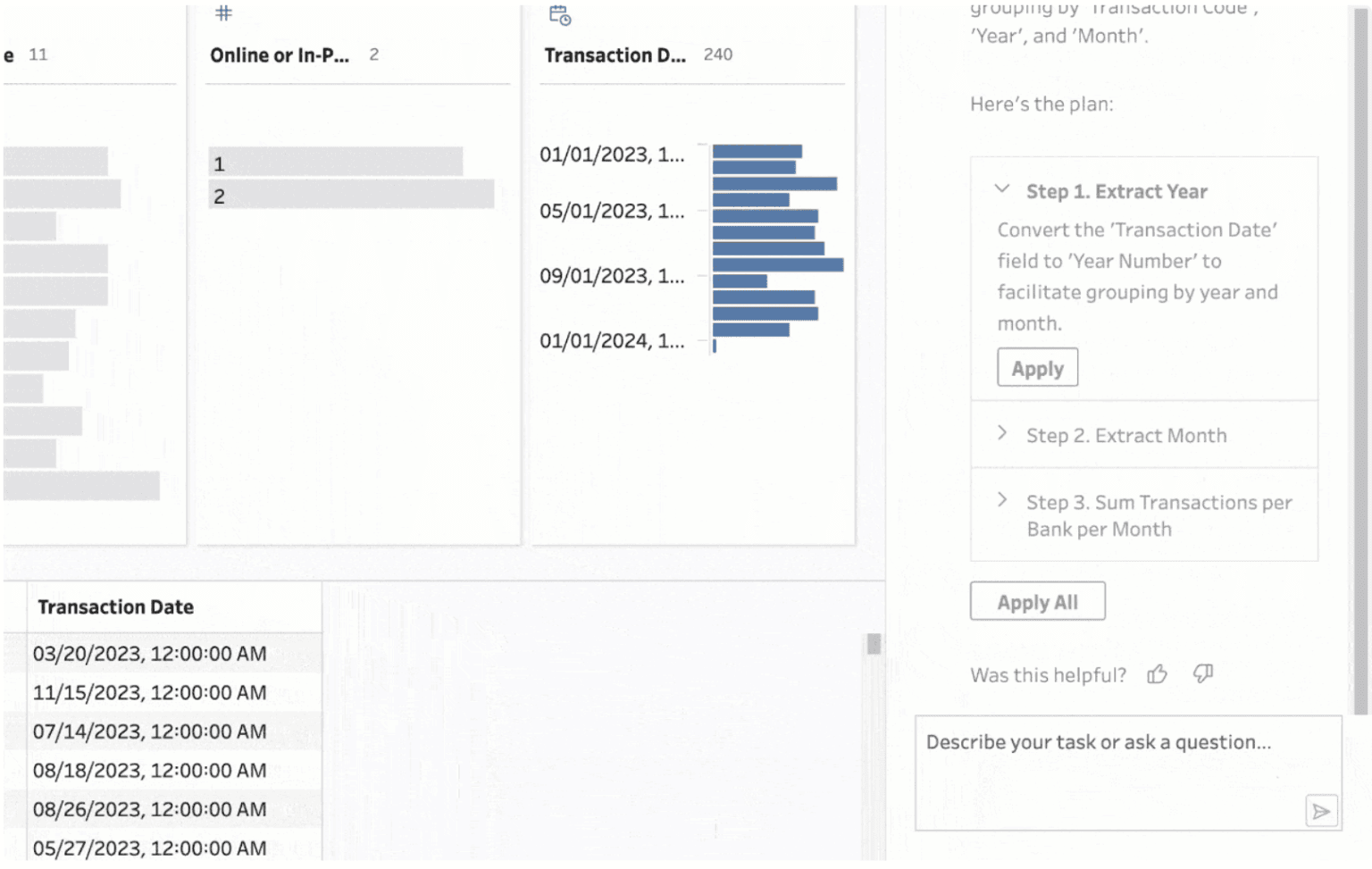The image size is (1372, 869).
Task: Toggle selection of value 1 in Online or In-P field
Action: [x=339, y=163]
